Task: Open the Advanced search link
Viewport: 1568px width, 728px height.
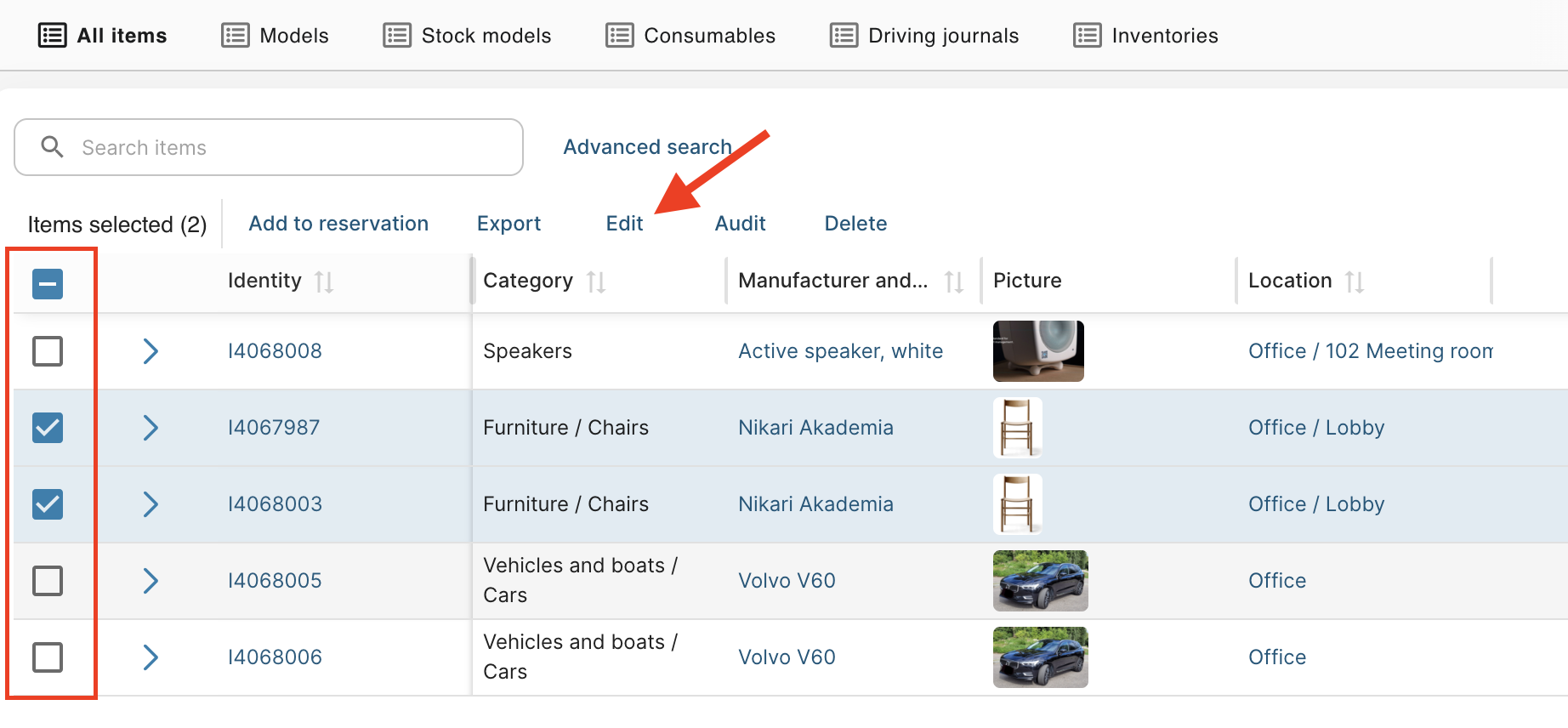Action: [x=647, y=147]
